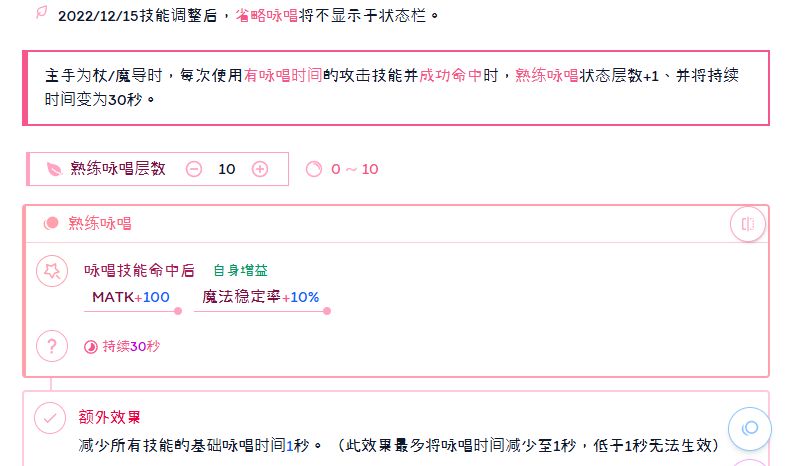The height and width of the screenshot is (466, 800).
Task: Click the circular range icon beside 0～10
Action: click(x=314, y=169)
